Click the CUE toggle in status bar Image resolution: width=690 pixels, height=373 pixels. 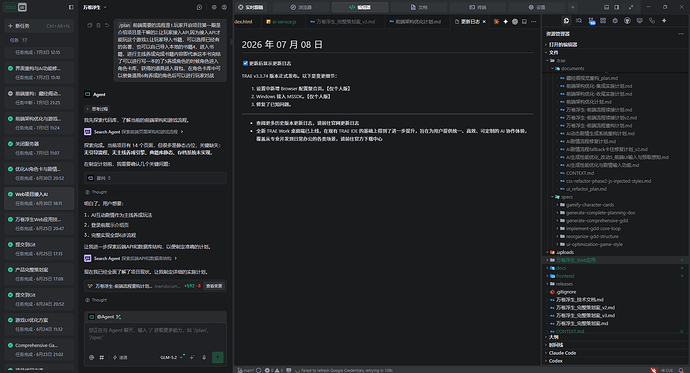click(666, 370)
